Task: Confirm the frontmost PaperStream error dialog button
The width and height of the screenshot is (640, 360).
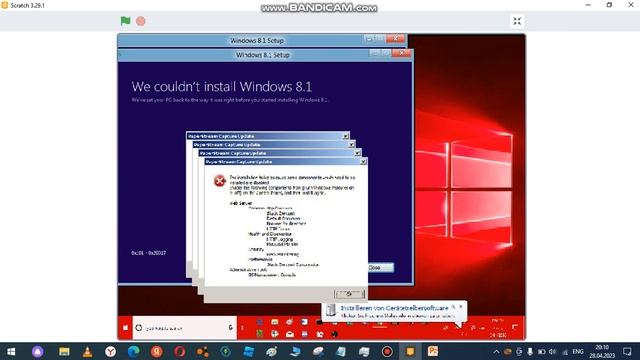Action: point(349,294)
